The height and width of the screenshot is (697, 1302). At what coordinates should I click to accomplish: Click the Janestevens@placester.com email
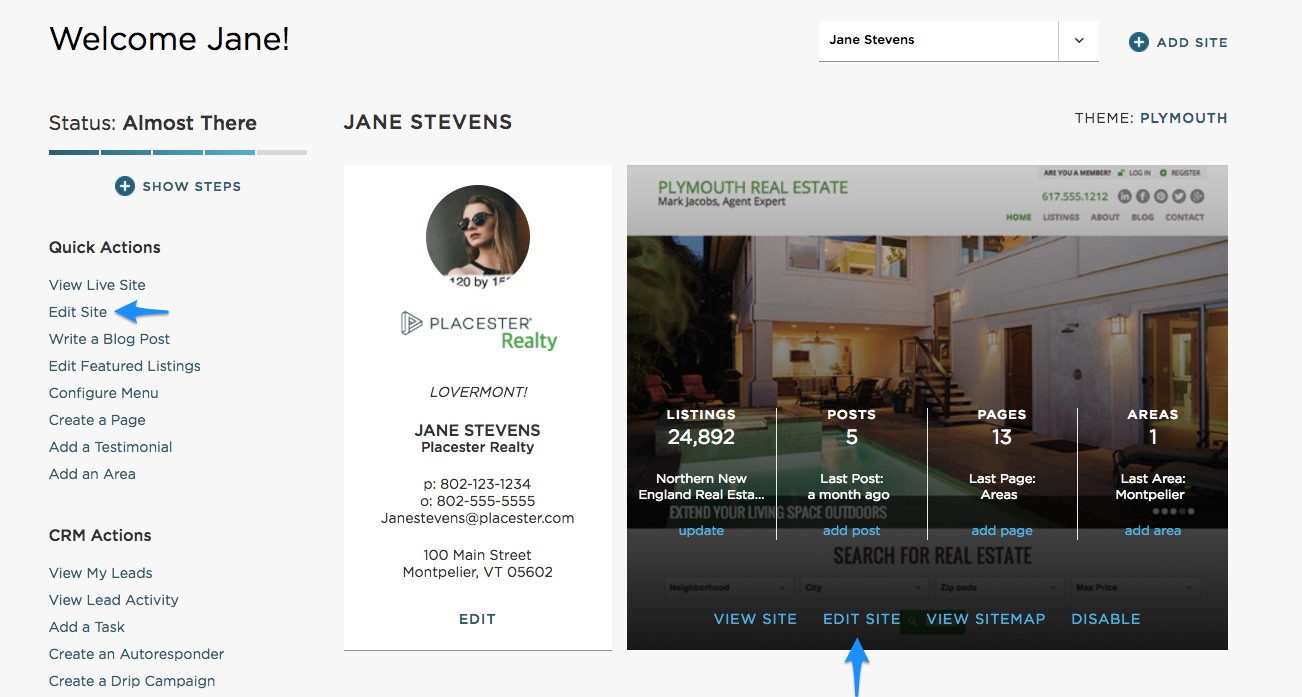click(x=478, y=518)
